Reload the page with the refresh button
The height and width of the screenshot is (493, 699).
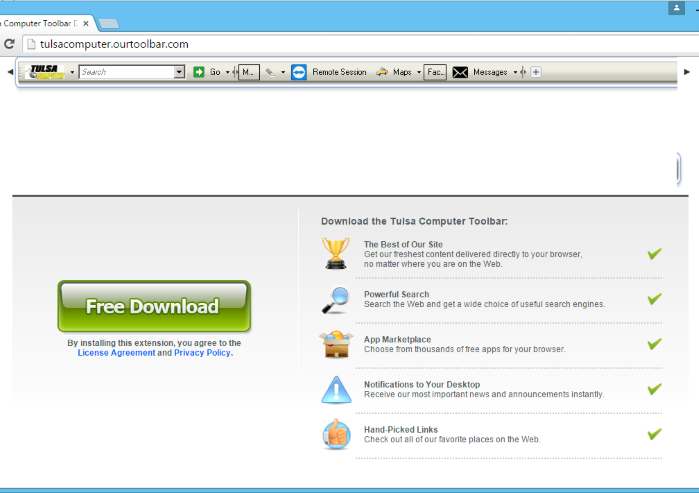click(x=10, y=44)
